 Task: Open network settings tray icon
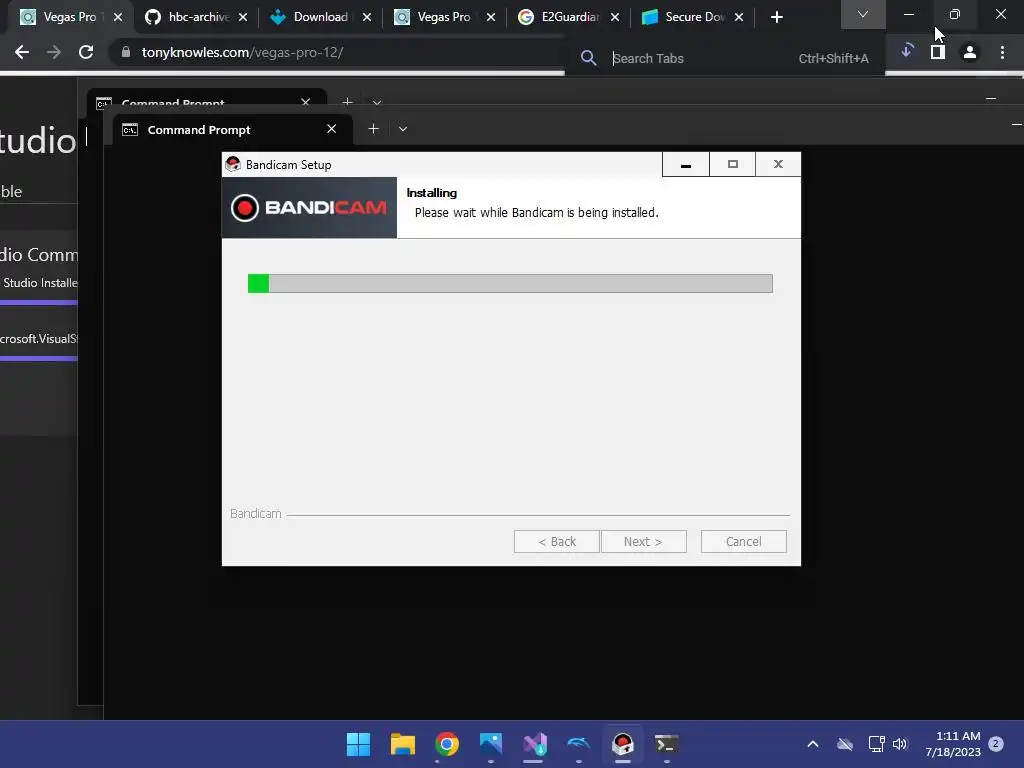pyautogui.click(x=876, y=744)
